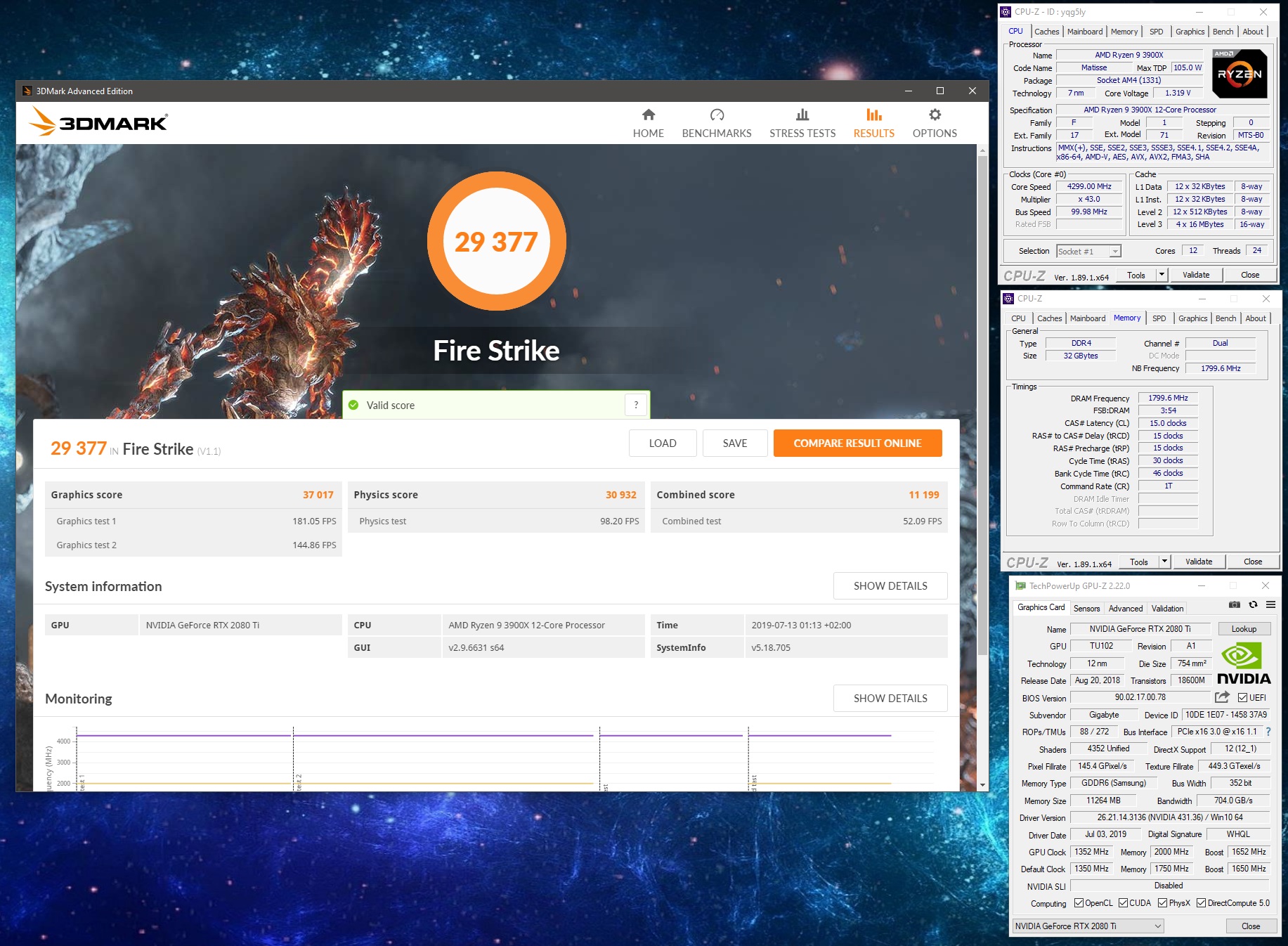Click Tools button in top CPU-Z
This screenshot has width=1288, height=946.
pos(1136,275)
